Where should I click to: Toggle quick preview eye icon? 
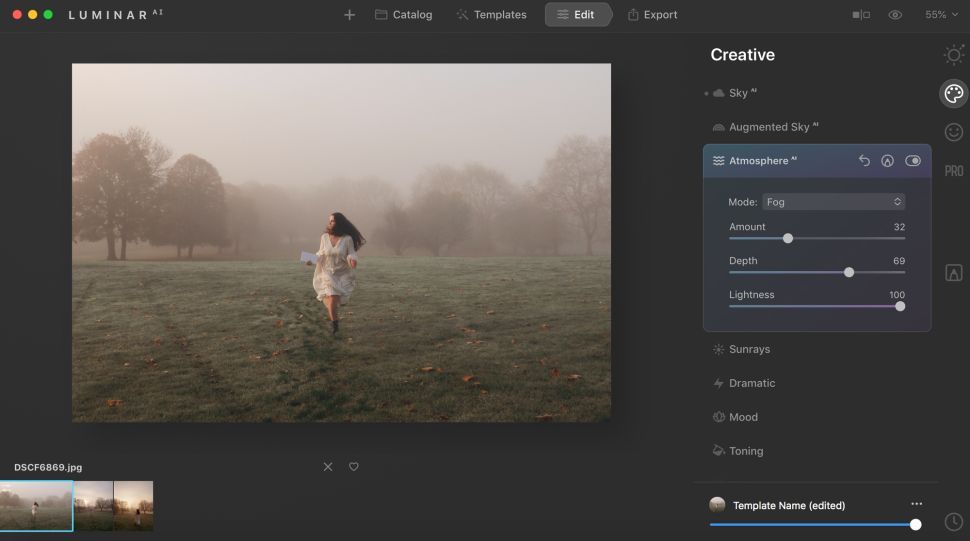[895, 15]
